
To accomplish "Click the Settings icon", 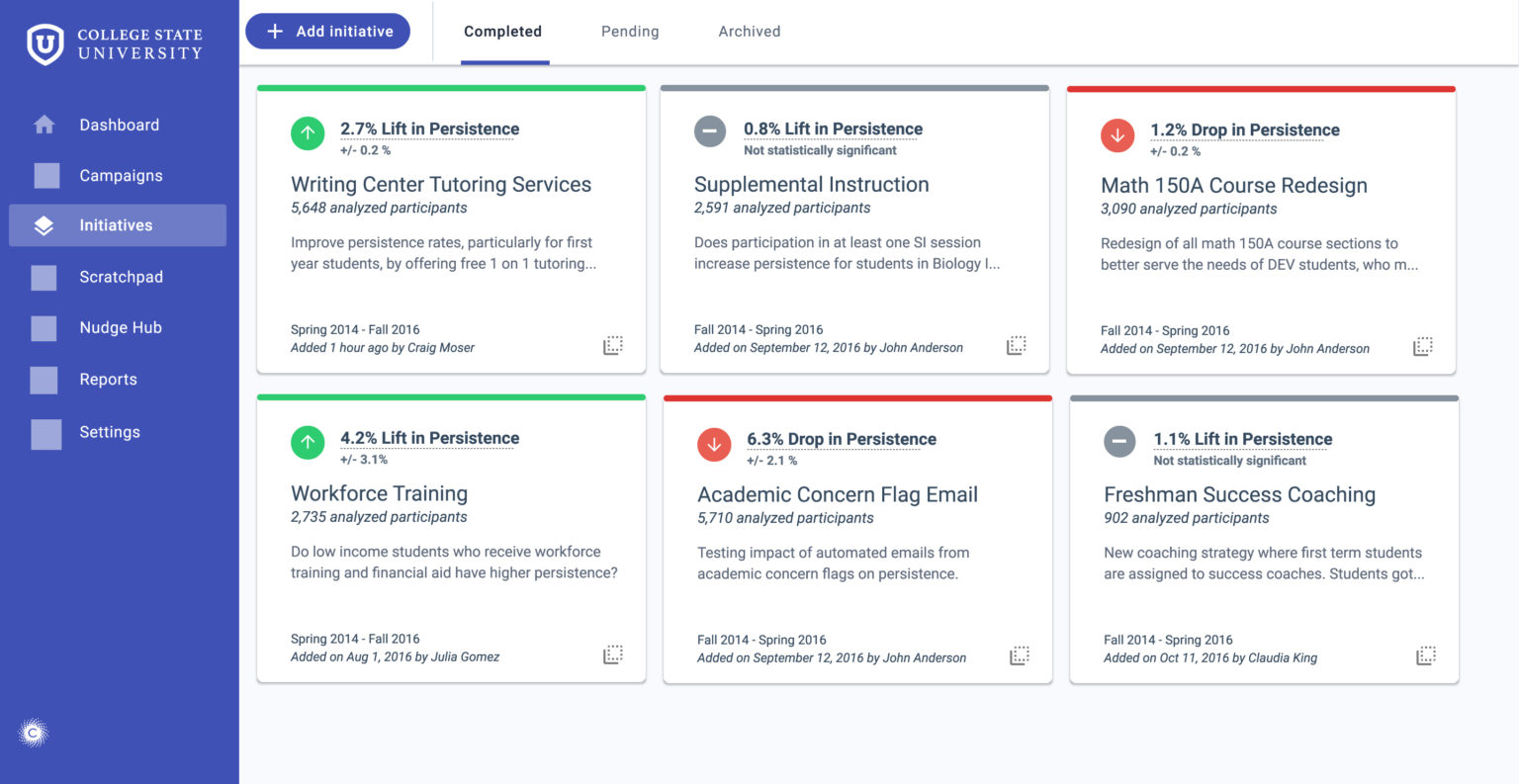I will 44,432.
